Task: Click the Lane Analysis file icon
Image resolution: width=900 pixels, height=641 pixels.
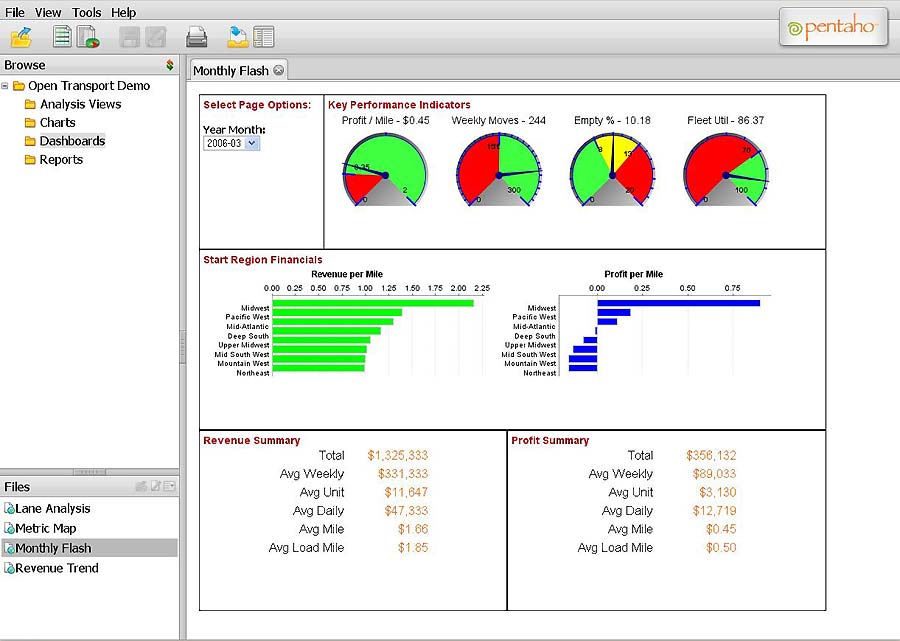Action: click(x=9, y=508)
